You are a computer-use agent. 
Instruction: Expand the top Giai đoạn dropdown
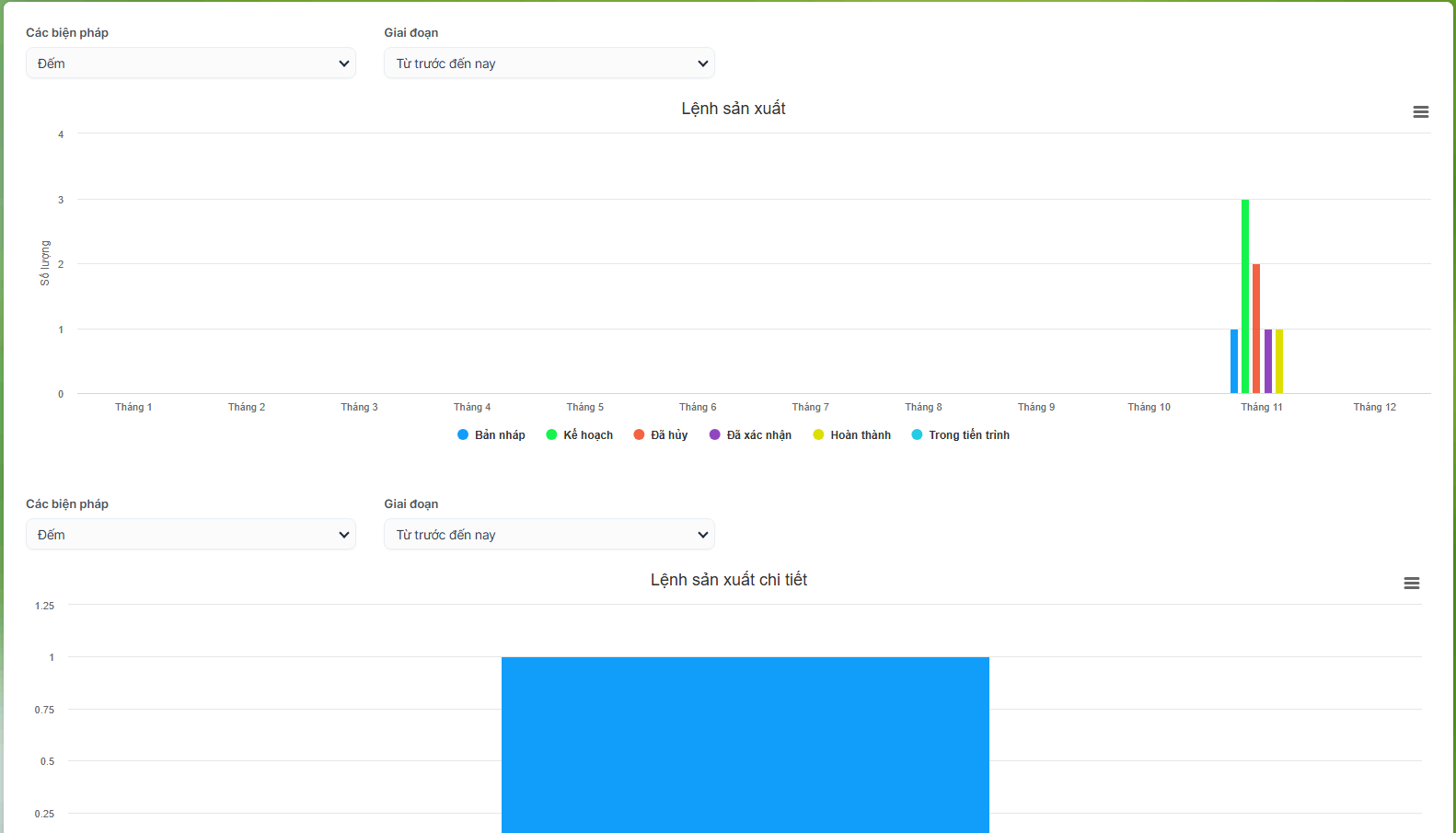[x=549, y=64]
